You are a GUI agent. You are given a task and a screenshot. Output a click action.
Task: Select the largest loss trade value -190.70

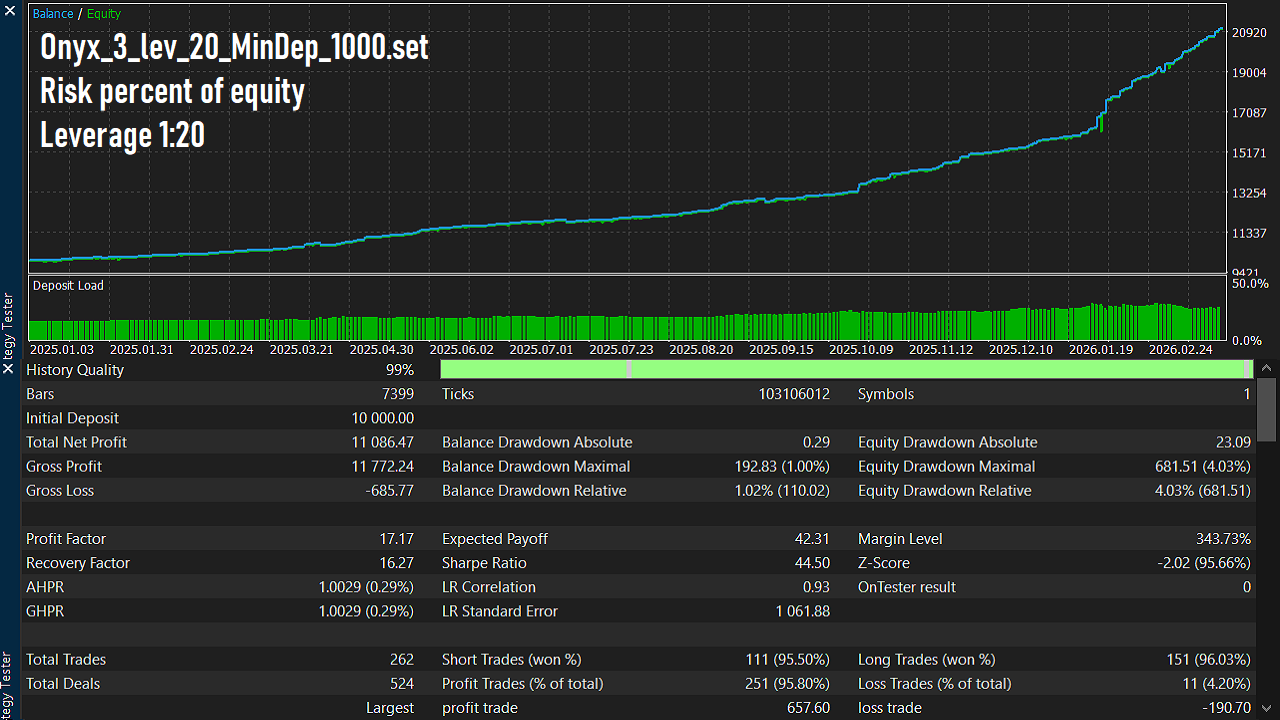tap(1227, 708)
